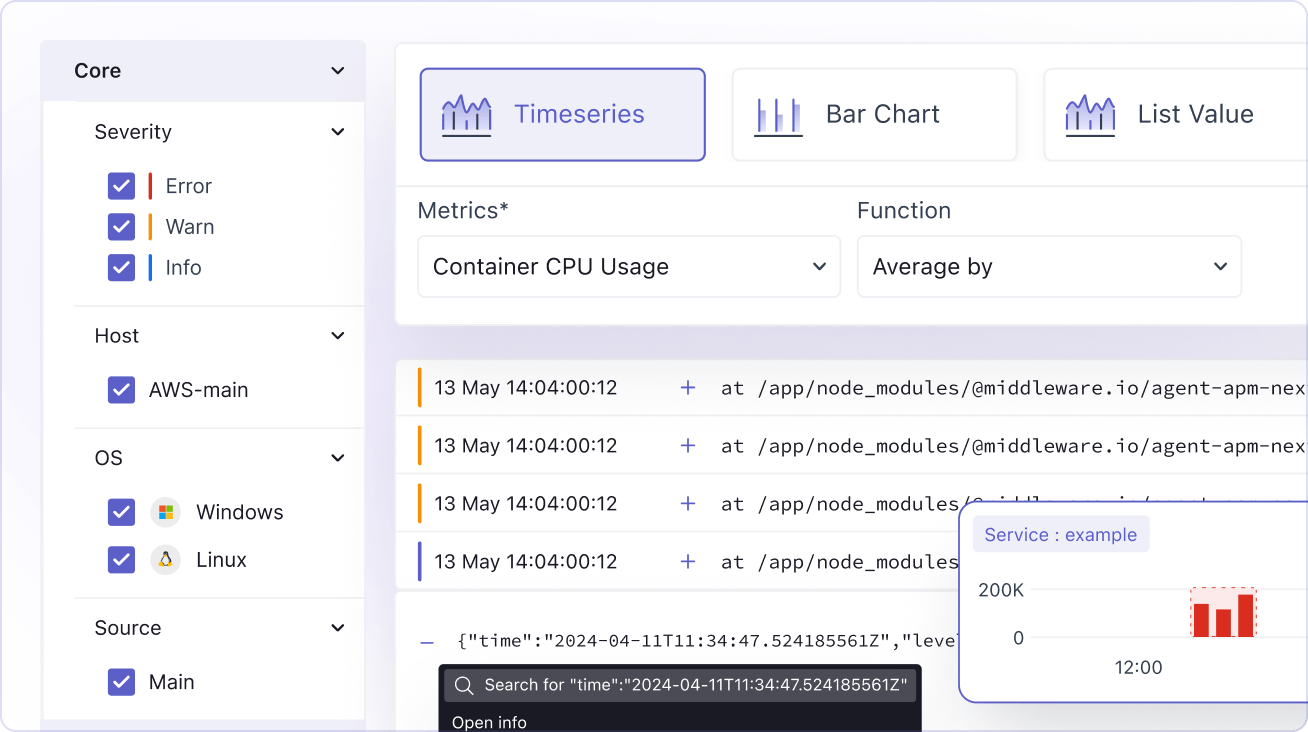
Task: Open the Average by function dropdown
Action: tap(1049, 266)
